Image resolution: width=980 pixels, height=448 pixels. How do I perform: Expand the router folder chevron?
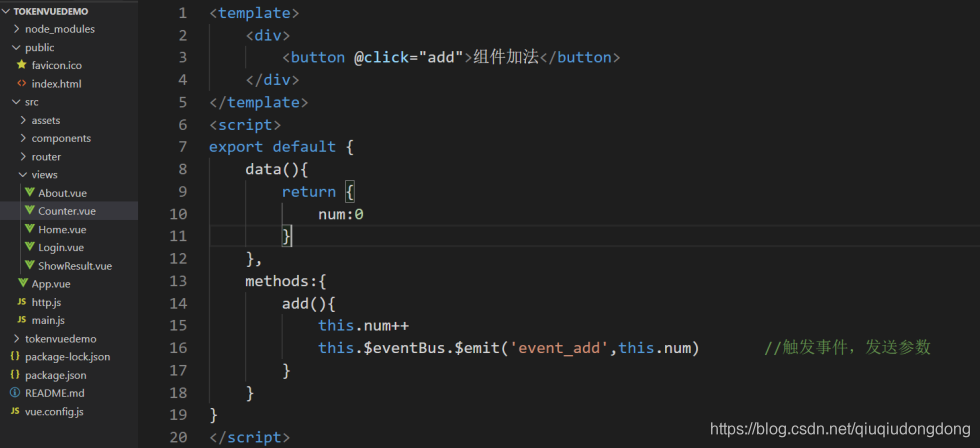(22, 157)
